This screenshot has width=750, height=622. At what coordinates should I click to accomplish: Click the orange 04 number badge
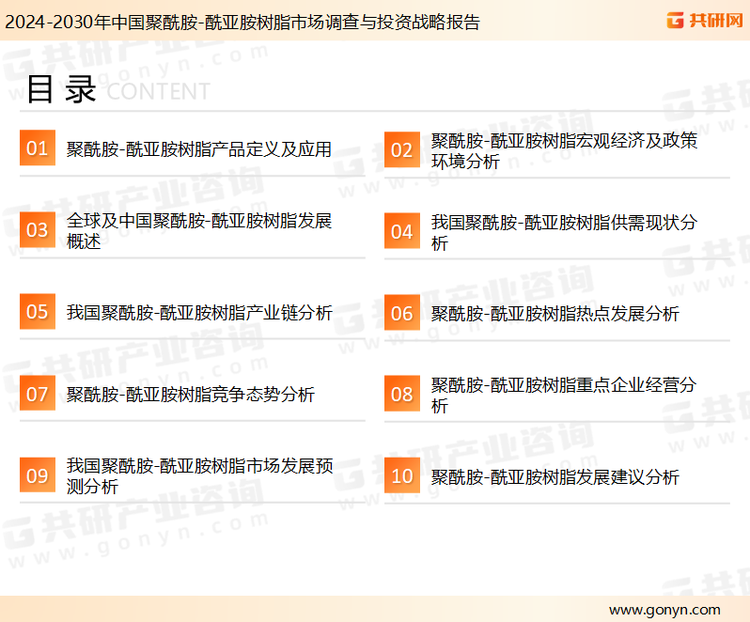tap(402, 231)
